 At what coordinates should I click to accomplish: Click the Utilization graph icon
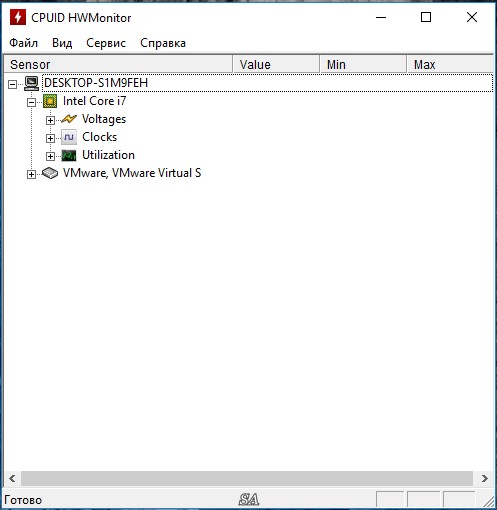(x=69, y=155)
